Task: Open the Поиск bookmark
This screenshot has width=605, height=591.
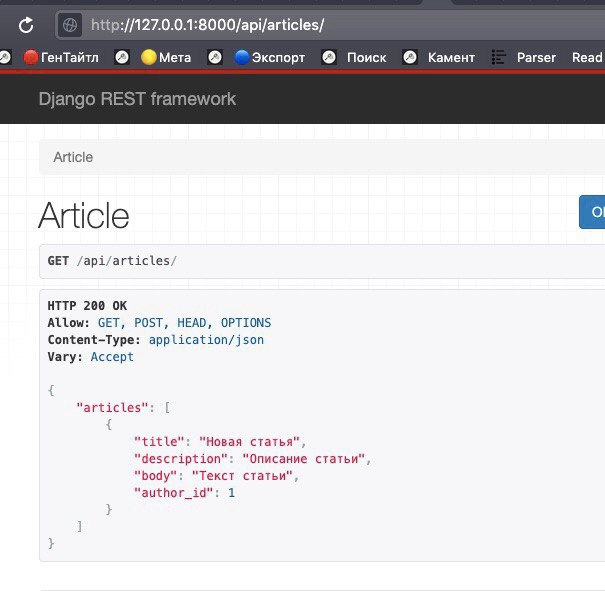Action: (367, 57)
